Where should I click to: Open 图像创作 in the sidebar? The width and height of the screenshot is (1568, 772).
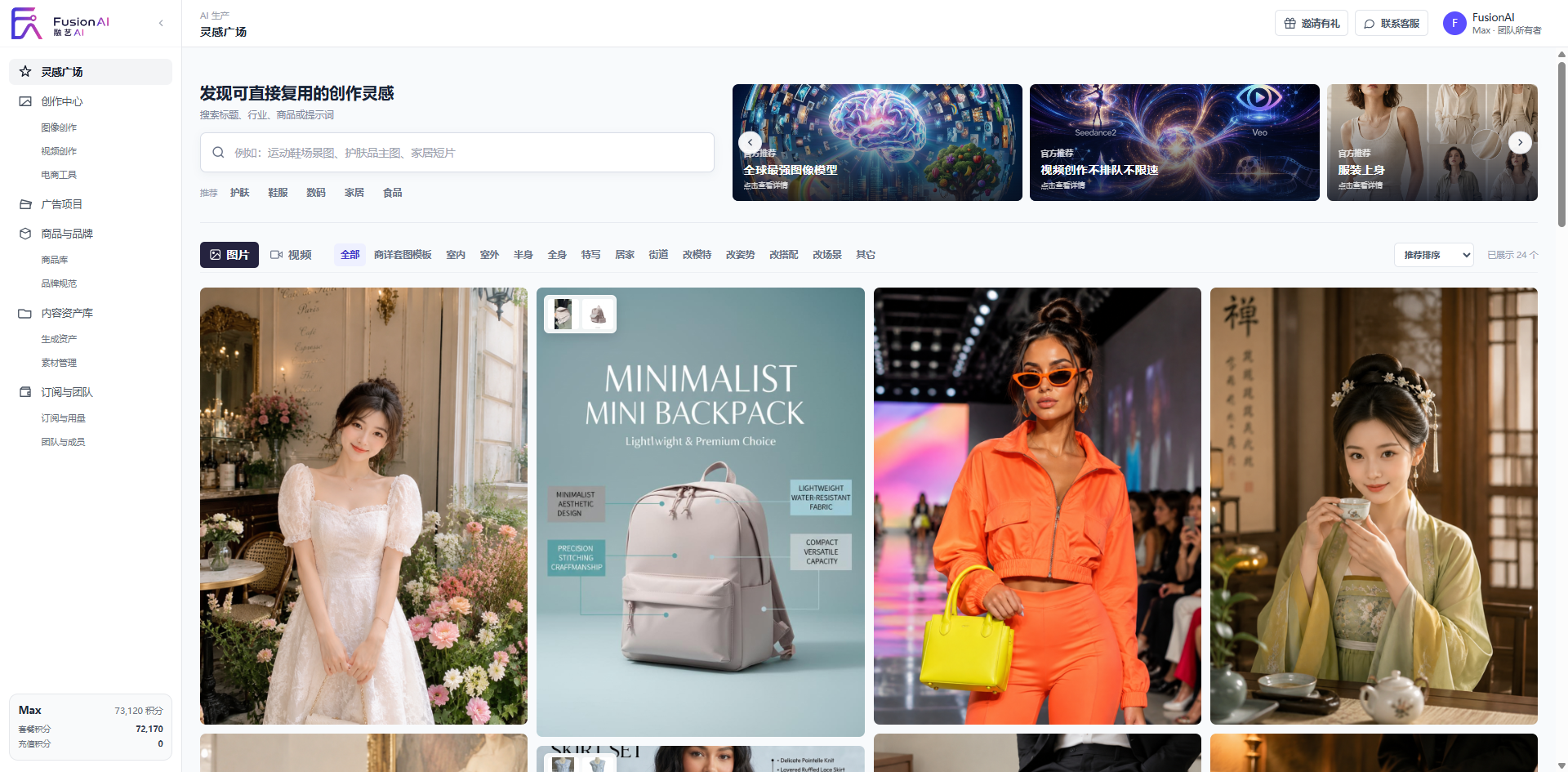tap(59, 127)
